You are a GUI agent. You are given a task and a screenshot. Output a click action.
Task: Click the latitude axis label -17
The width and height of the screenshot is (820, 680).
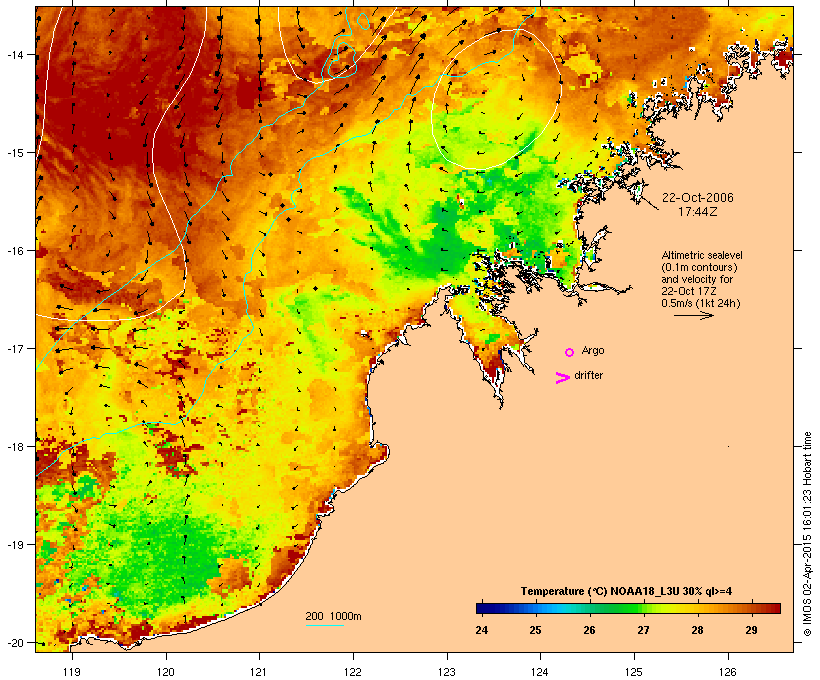(14, 349)
